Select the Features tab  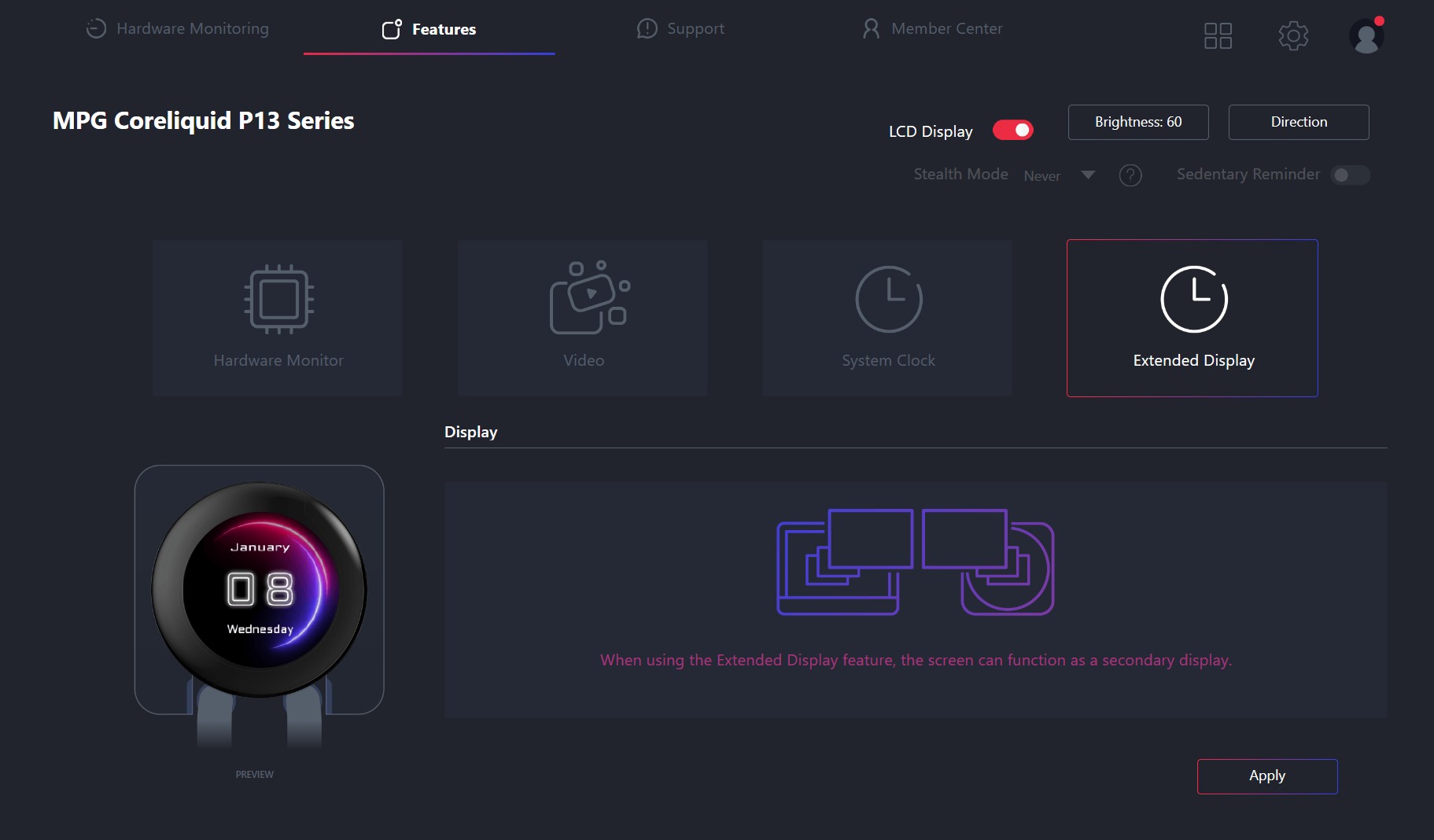click(429, 29)
